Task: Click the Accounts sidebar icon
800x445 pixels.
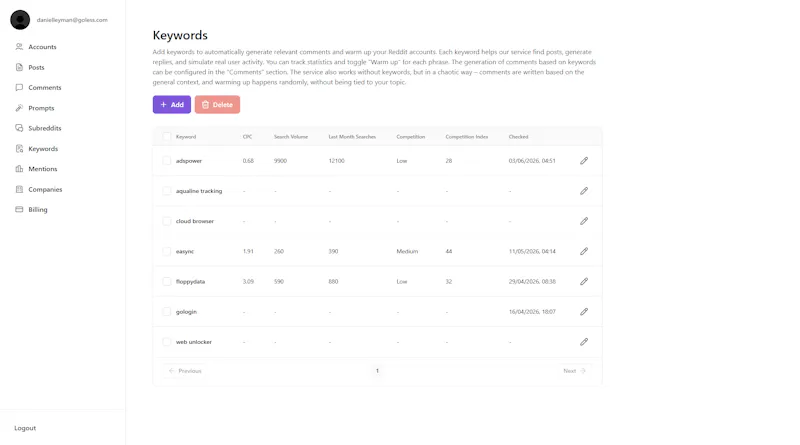Action: click(x=19, y=46)
